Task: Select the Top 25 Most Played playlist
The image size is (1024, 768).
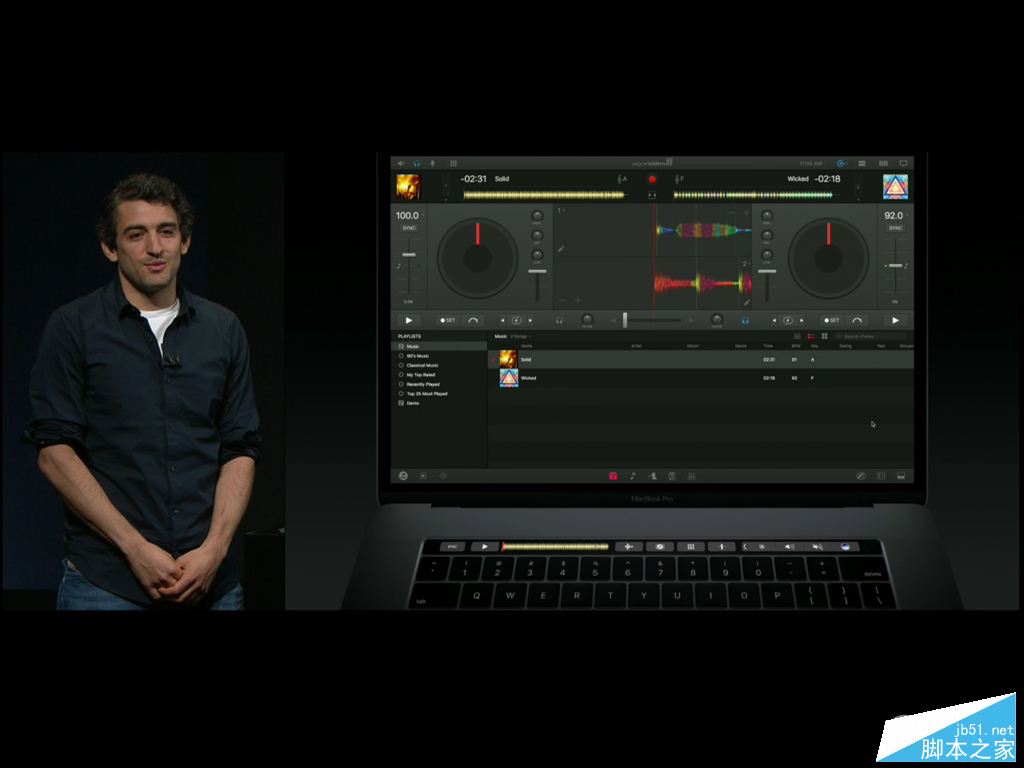Action: pos(439,394)
